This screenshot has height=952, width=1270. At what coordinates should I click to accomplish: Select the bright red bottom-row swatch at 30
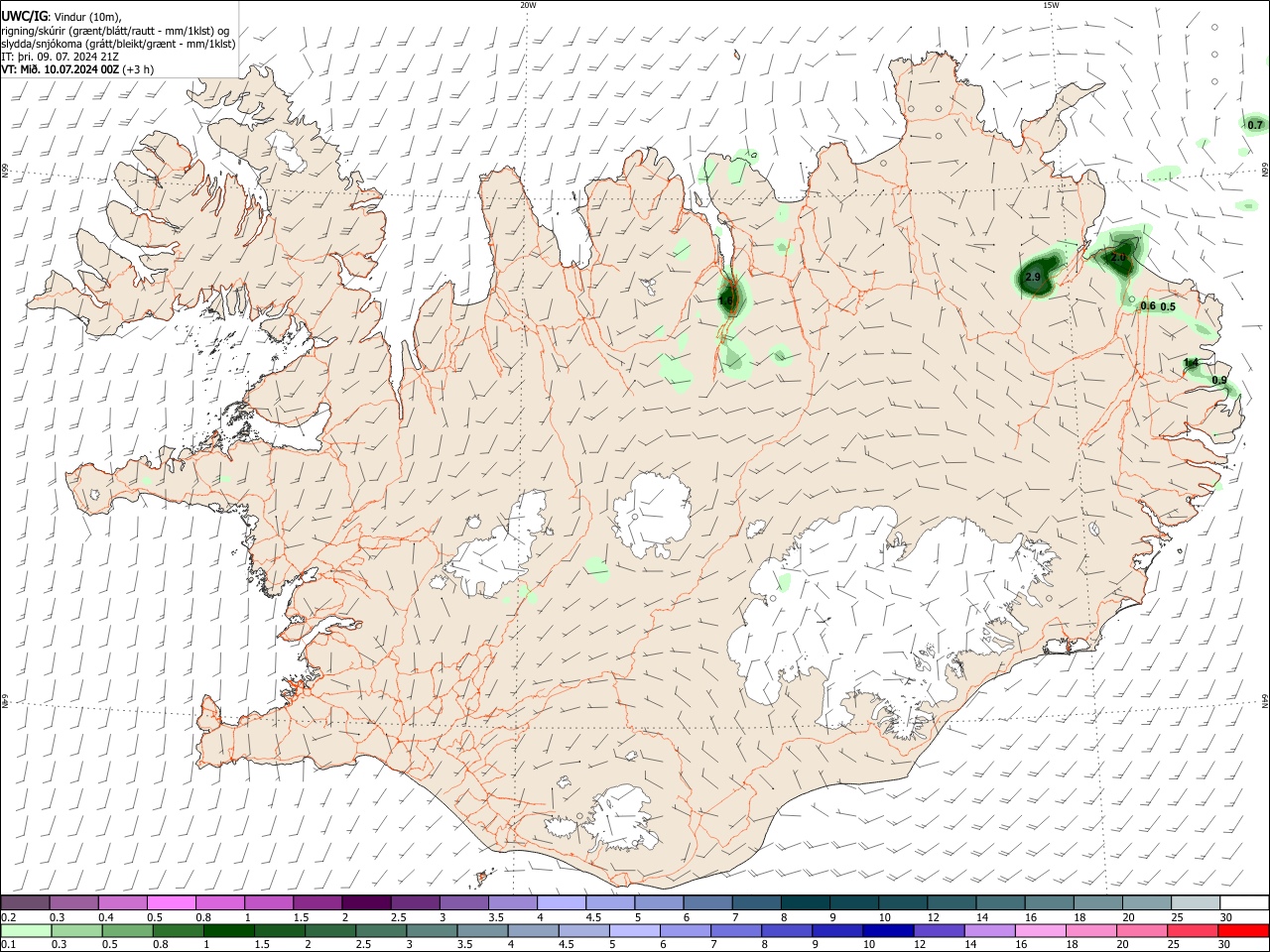coord(1243,931)
